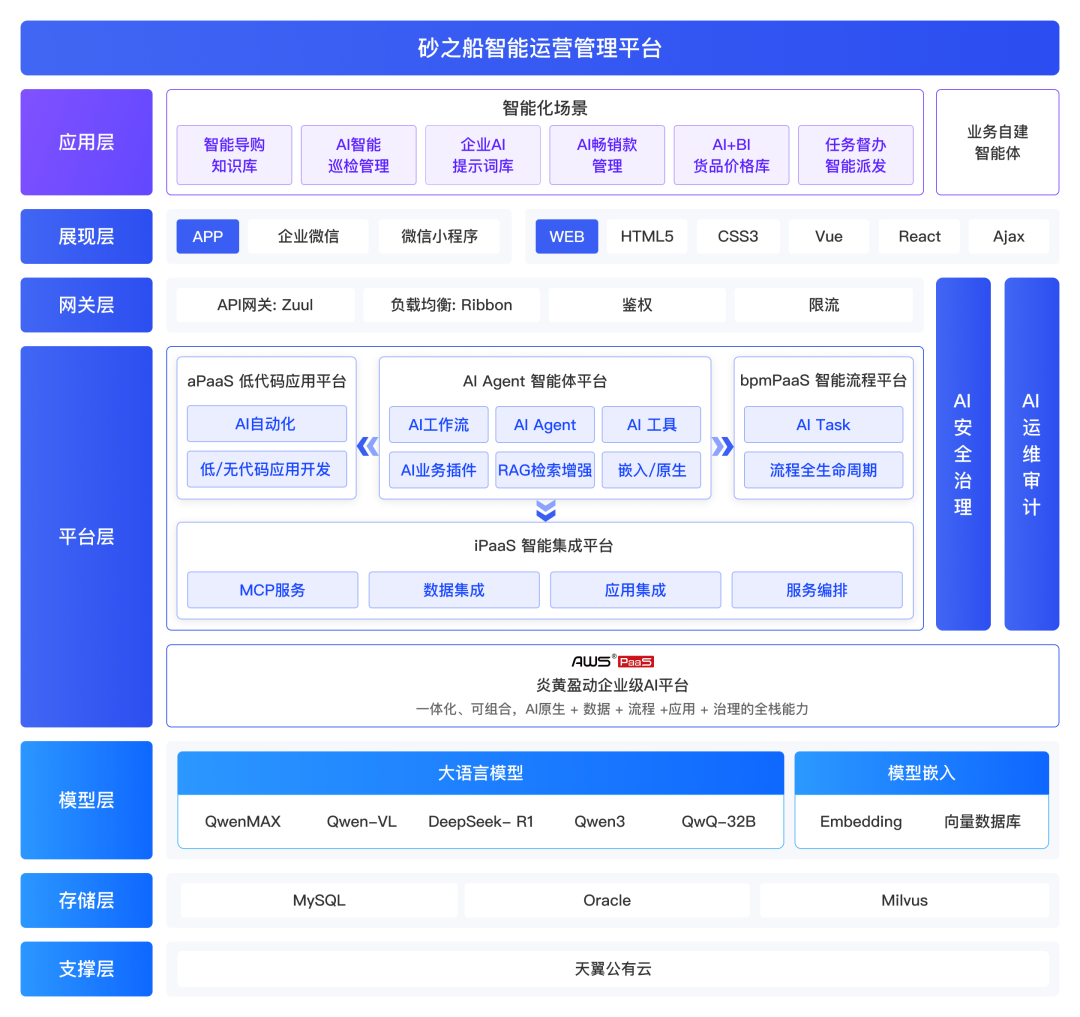Select the 存储层 layer label
Viewport: 1080px width, 1017px height.
pos(86,901)
